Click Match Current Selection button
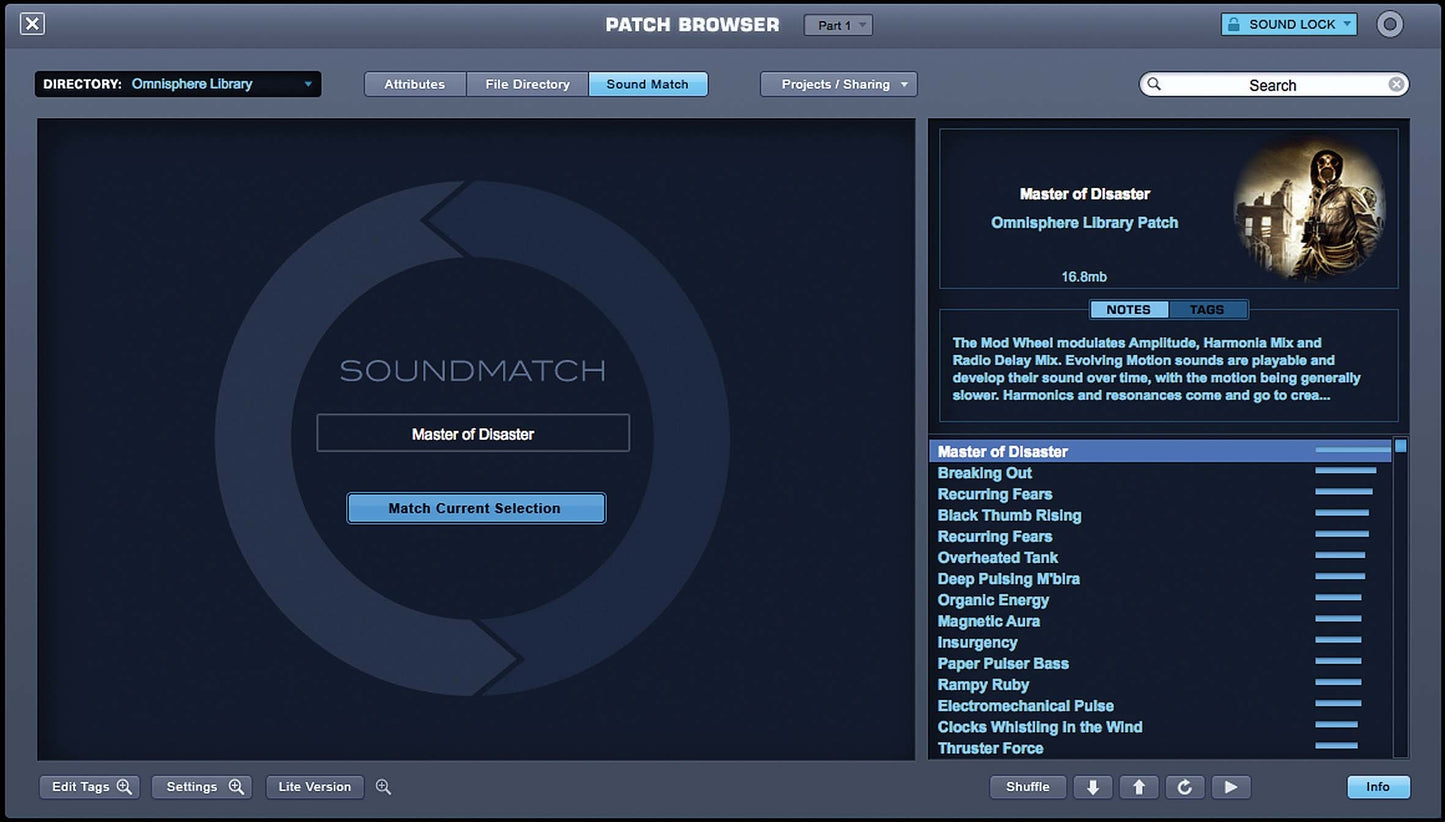 [475, 508]
